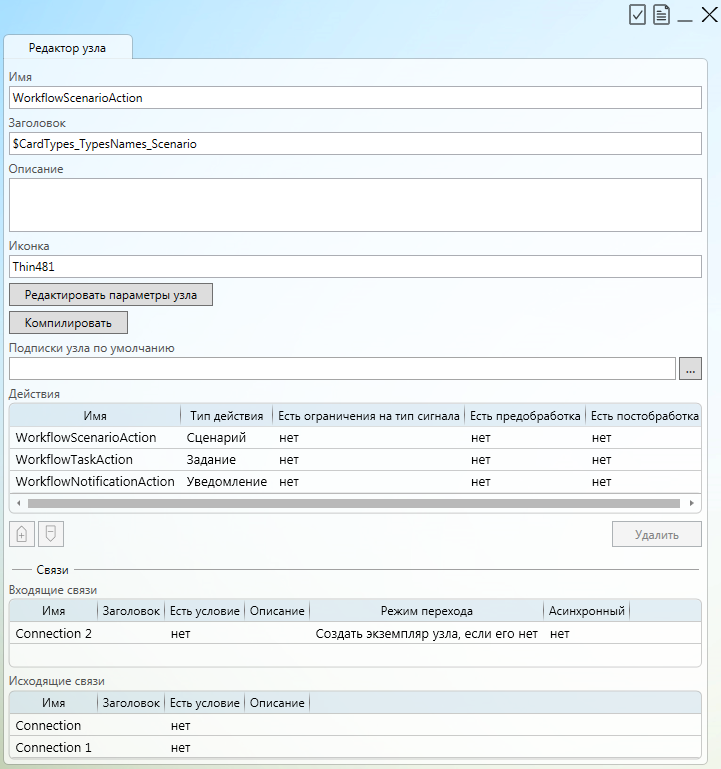Minimize the node editor window
Viewport: 721px width, 769px height.
tap(685, 15)
